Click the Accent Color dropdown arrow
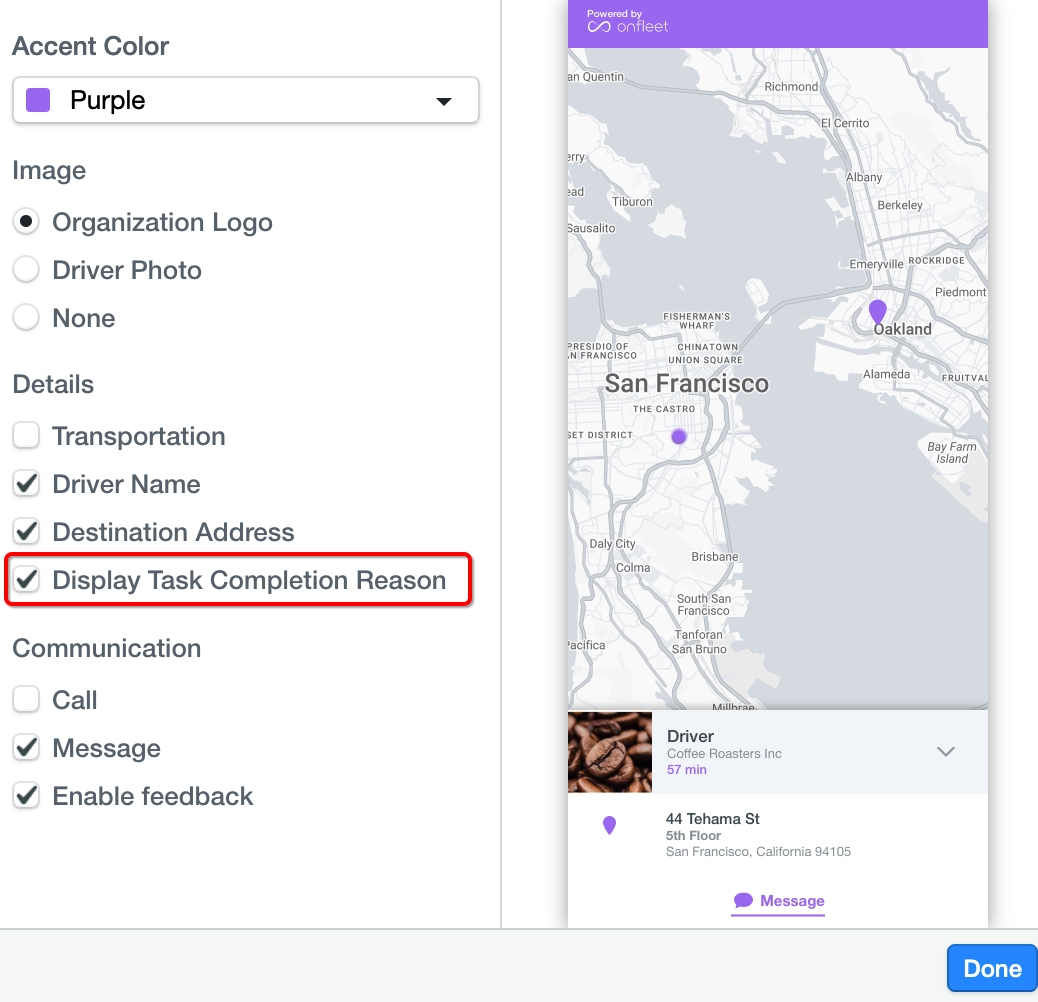Screen dimensions: 1038x1002 click(x=445, y=101)
